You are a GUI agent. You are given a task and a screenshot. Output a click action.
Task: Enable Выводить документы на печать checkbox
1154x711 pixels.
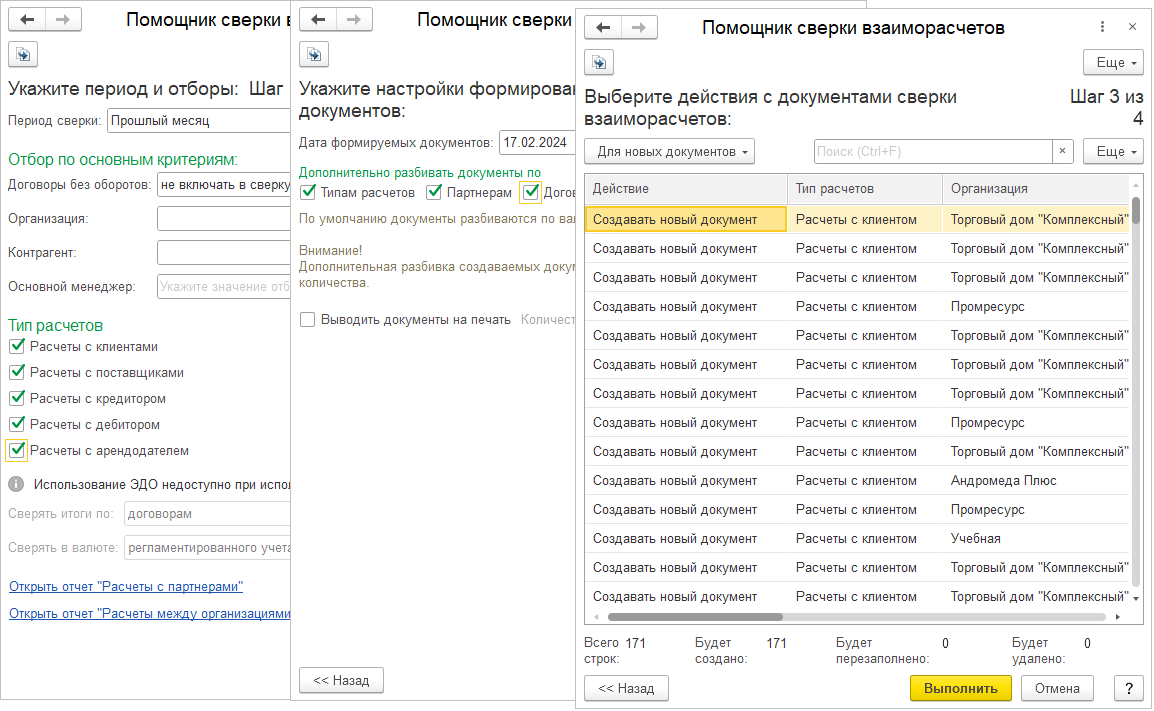pyautogui.click(x=308, y=320)
